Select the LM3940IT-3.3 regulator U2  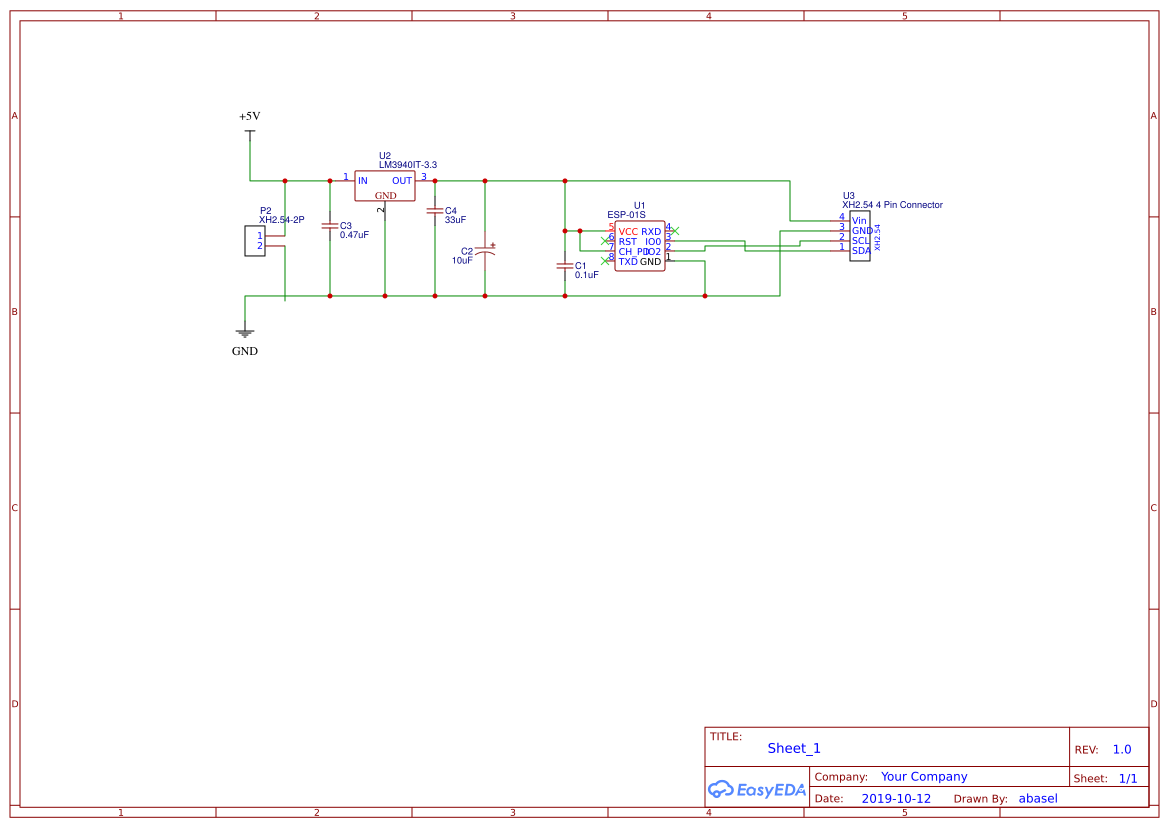(385, 185)
